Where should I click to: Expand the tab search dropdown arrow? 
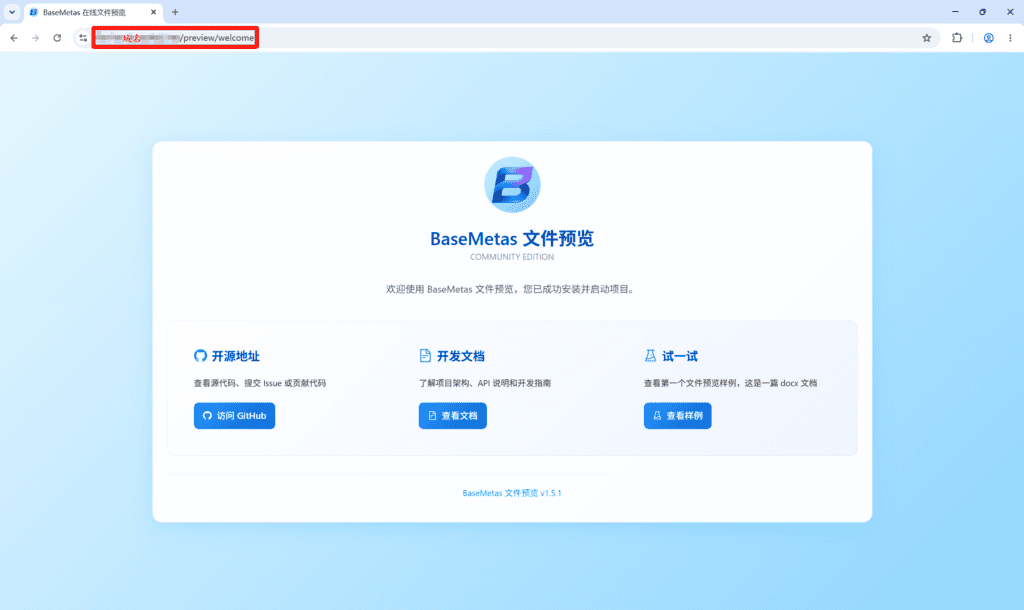click(x=12, y=12)
